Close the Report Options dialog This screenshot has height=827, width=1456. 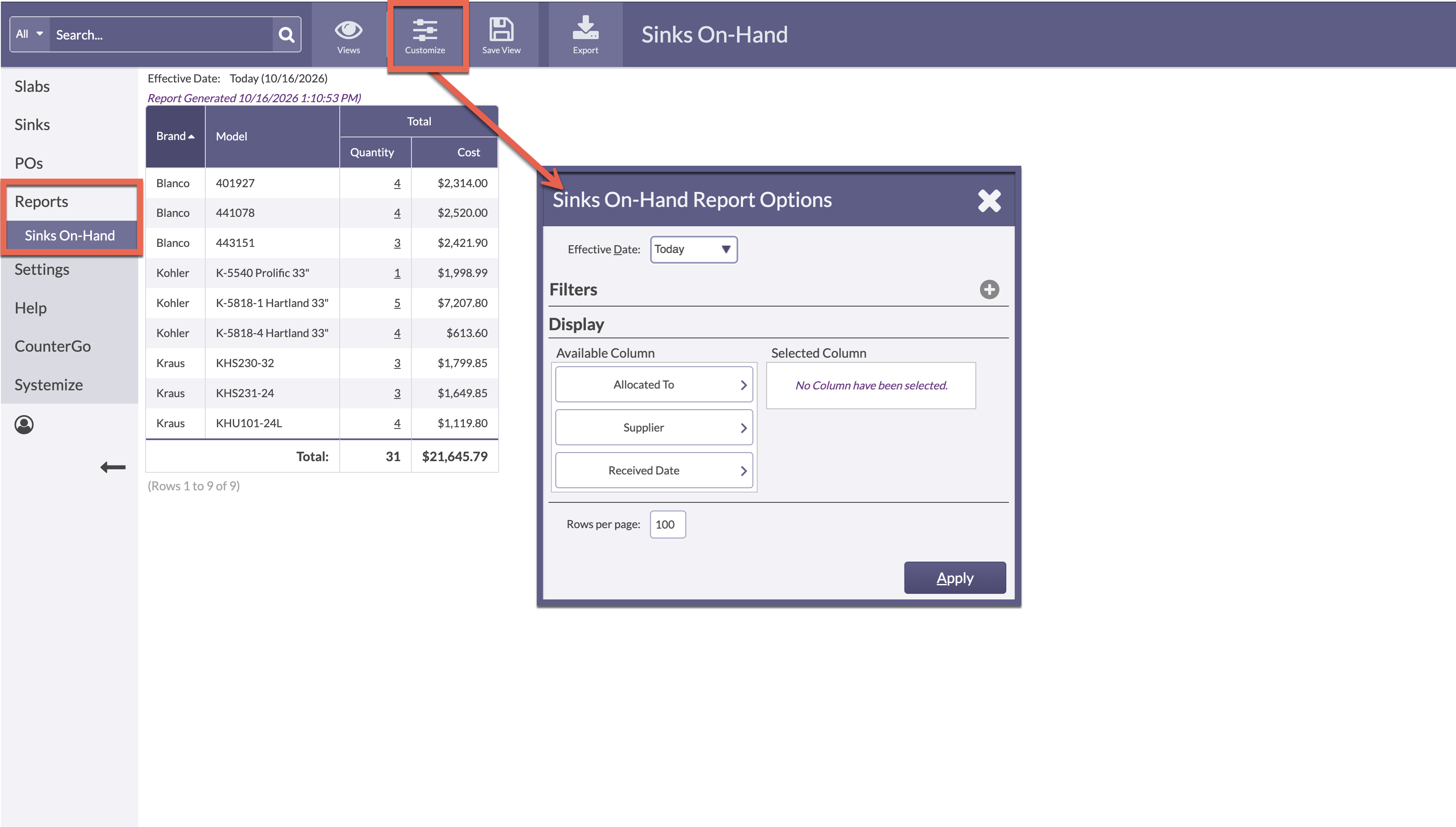tap(989, 200)
